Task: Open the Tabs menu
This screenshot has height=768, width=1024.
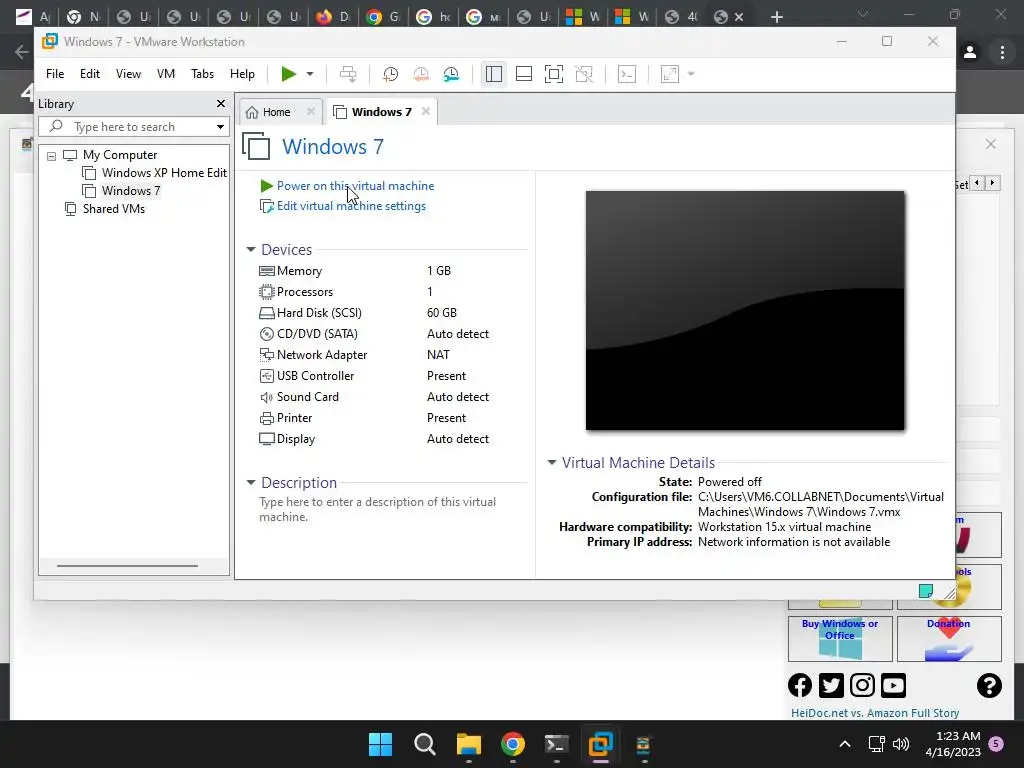Action: (202, 74)
